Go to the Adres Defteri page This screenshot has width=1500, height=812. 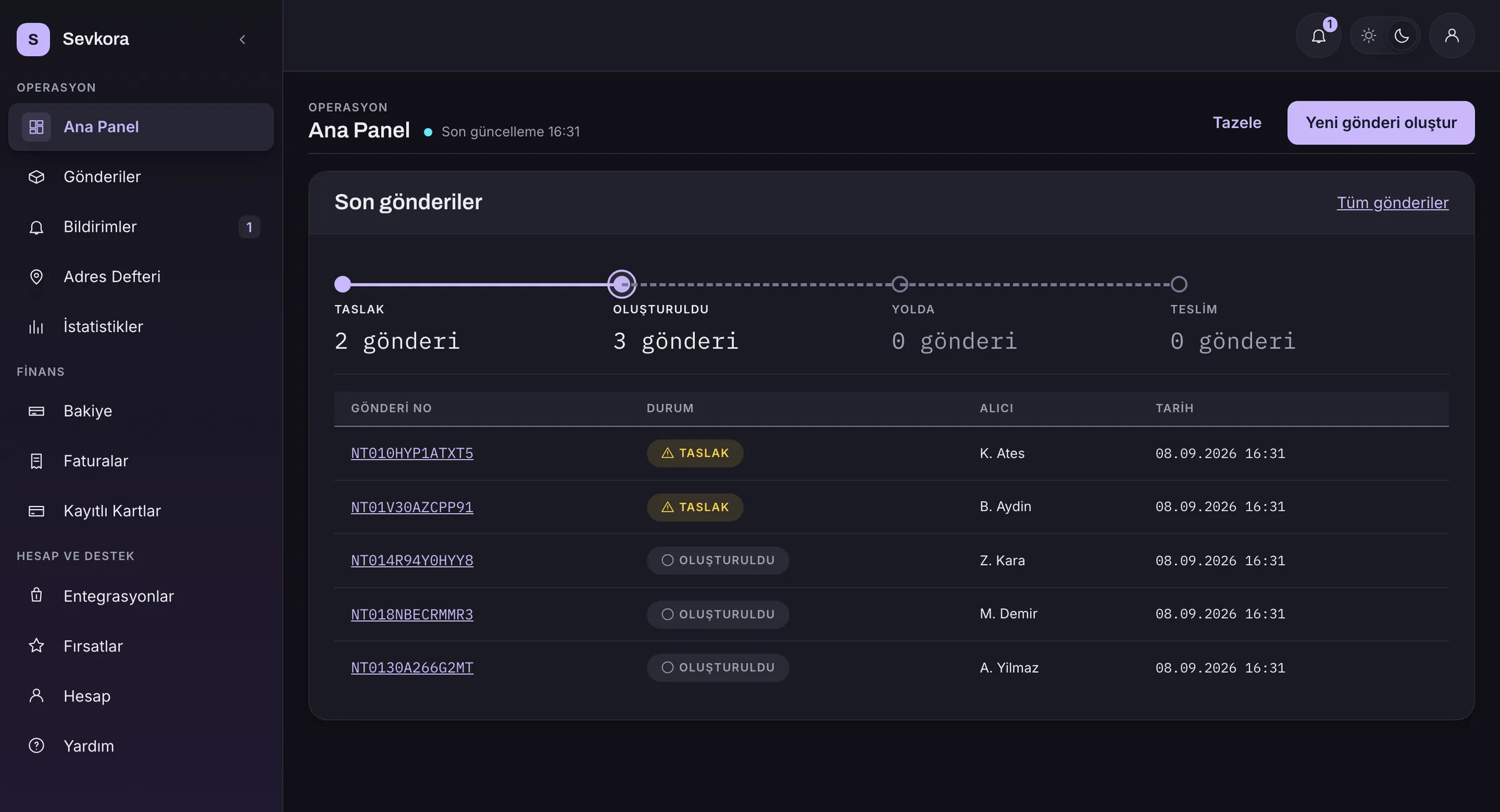[x=141, y=277]
